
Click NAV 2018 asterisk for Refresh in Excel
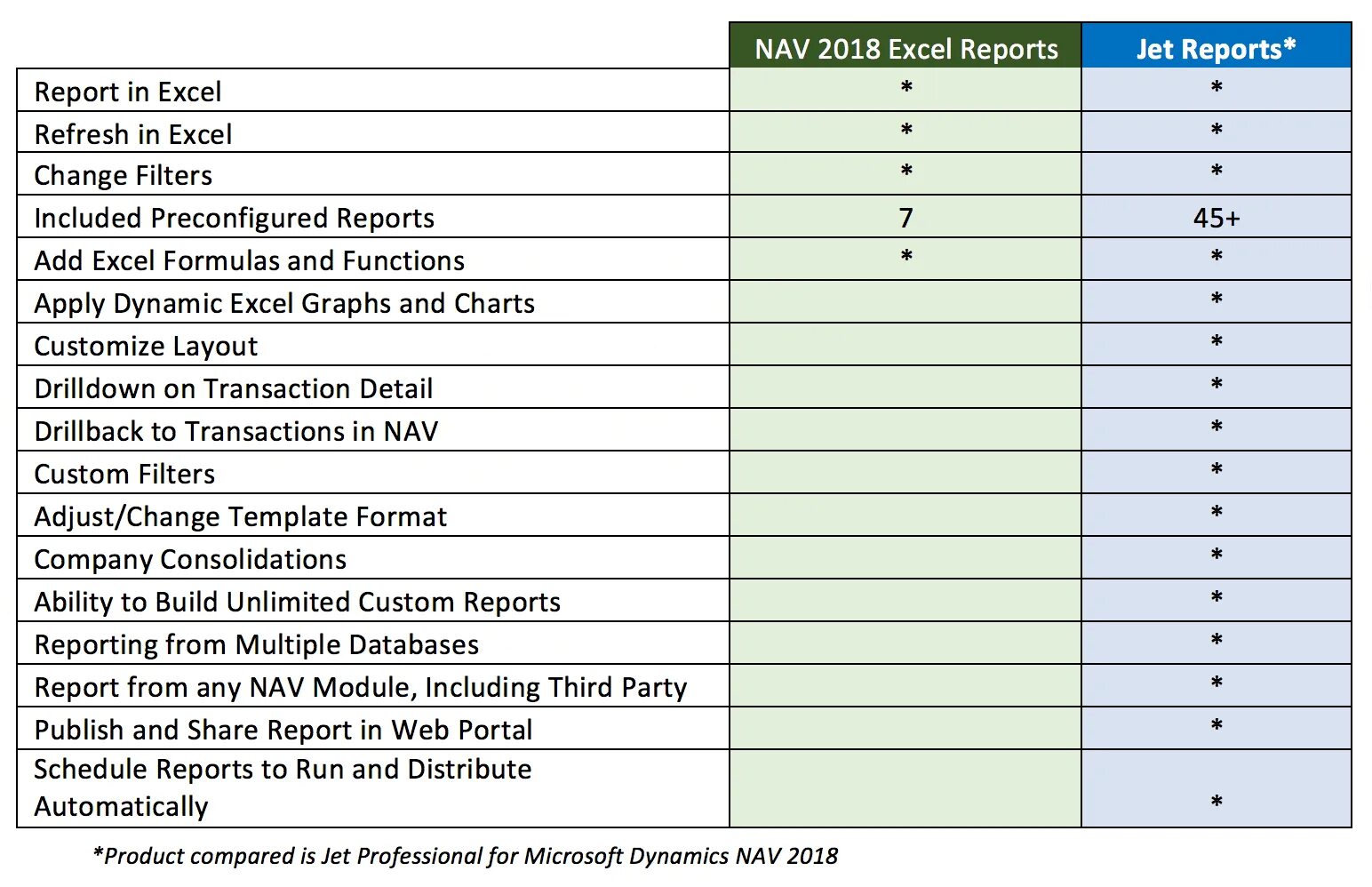(x=906, y=130)
